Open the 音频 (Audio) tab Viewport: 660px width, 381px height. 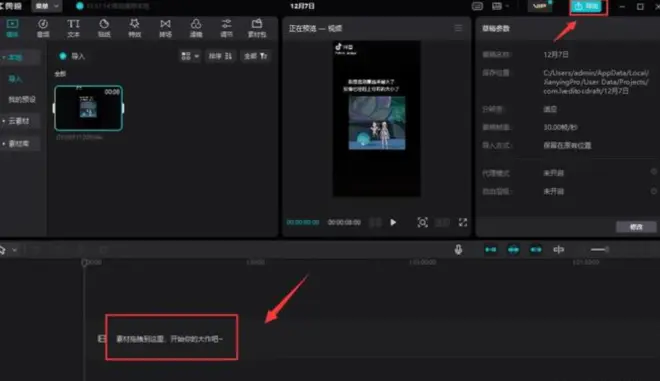point(43,28)
